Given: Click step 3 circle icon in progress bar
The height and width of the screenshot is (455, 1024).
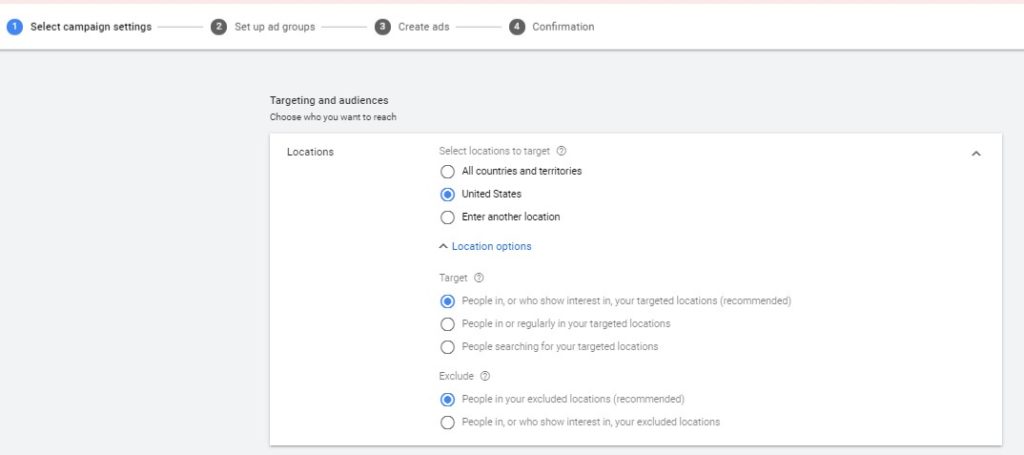Looking at the screenshot, I should click(x=383, y=27).
